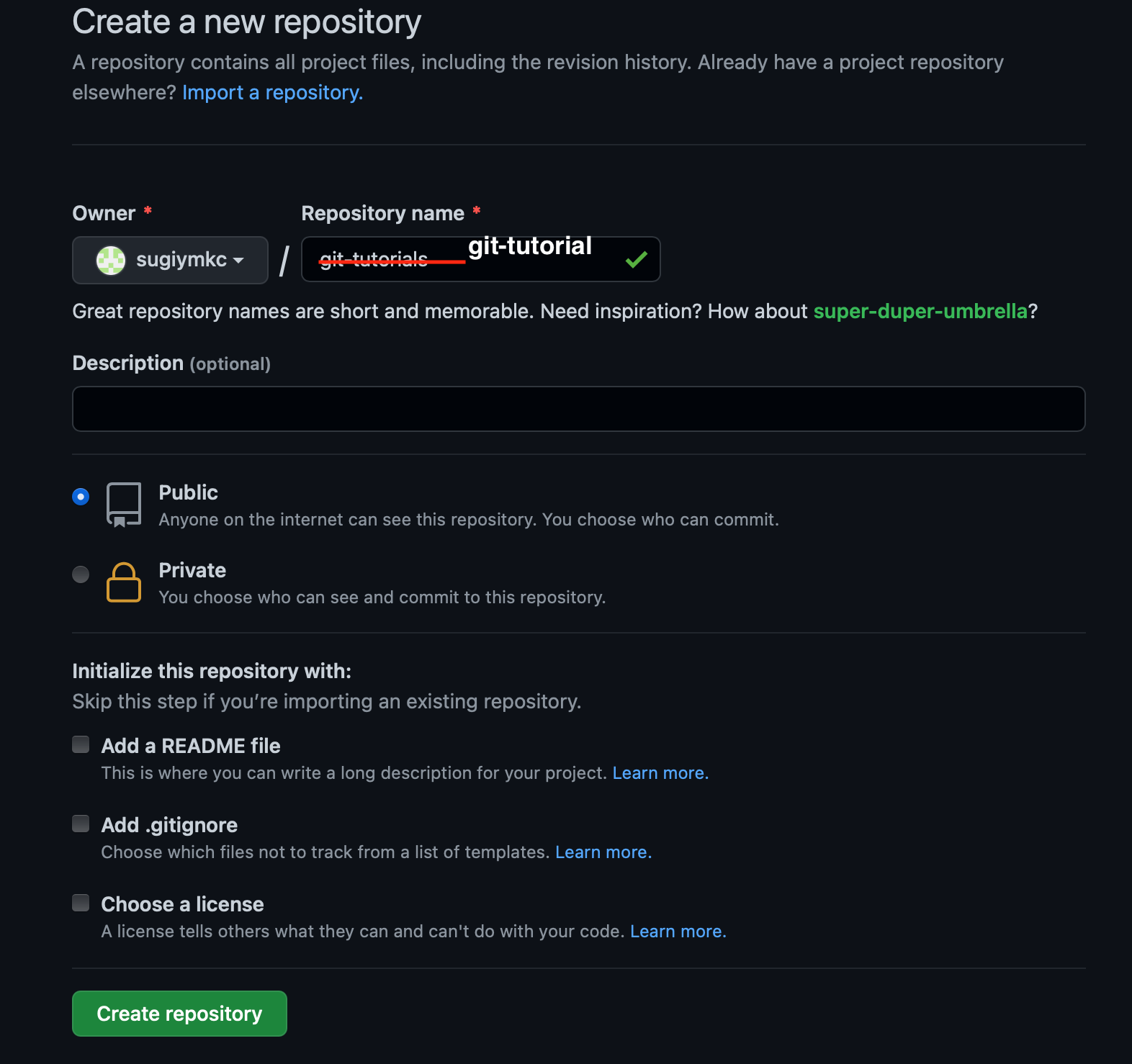The height and width of the screenshot is (1064, 1132).
Task: Select the Public visibility radio button
Action: [x=81, y=497]
